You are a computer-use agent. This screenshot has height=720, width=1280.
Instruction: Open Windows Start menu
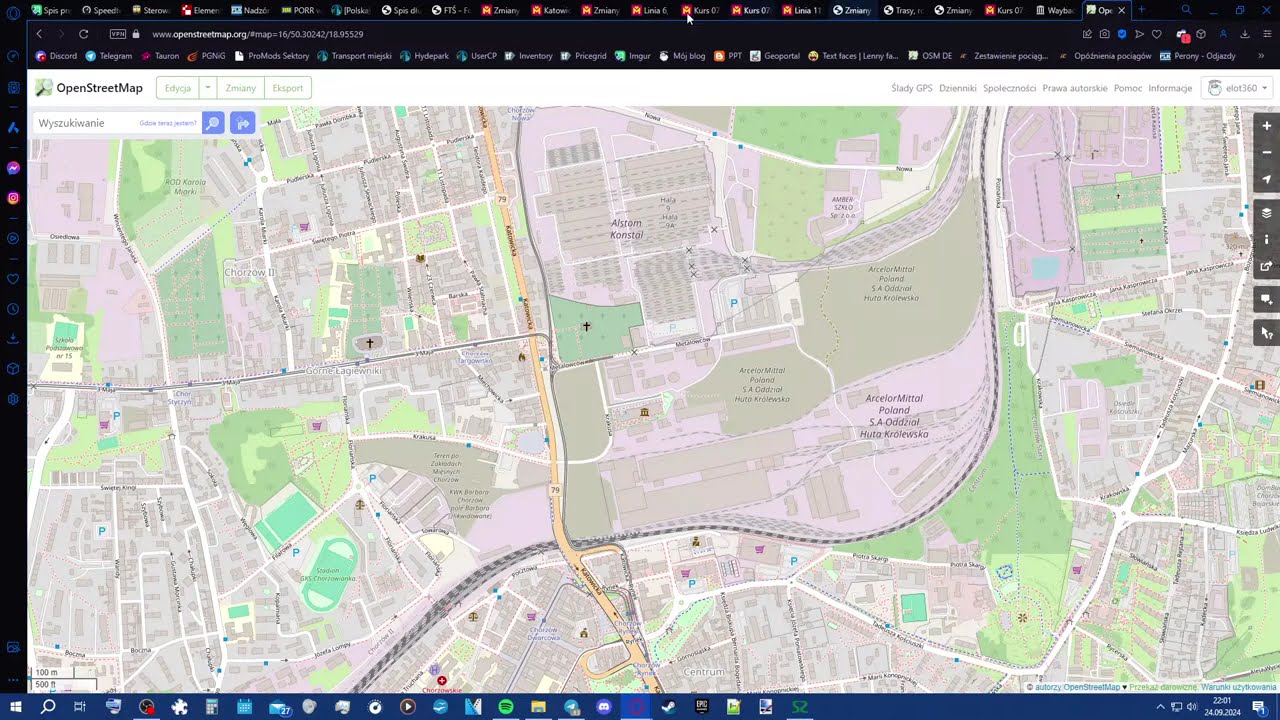point(15,707)
